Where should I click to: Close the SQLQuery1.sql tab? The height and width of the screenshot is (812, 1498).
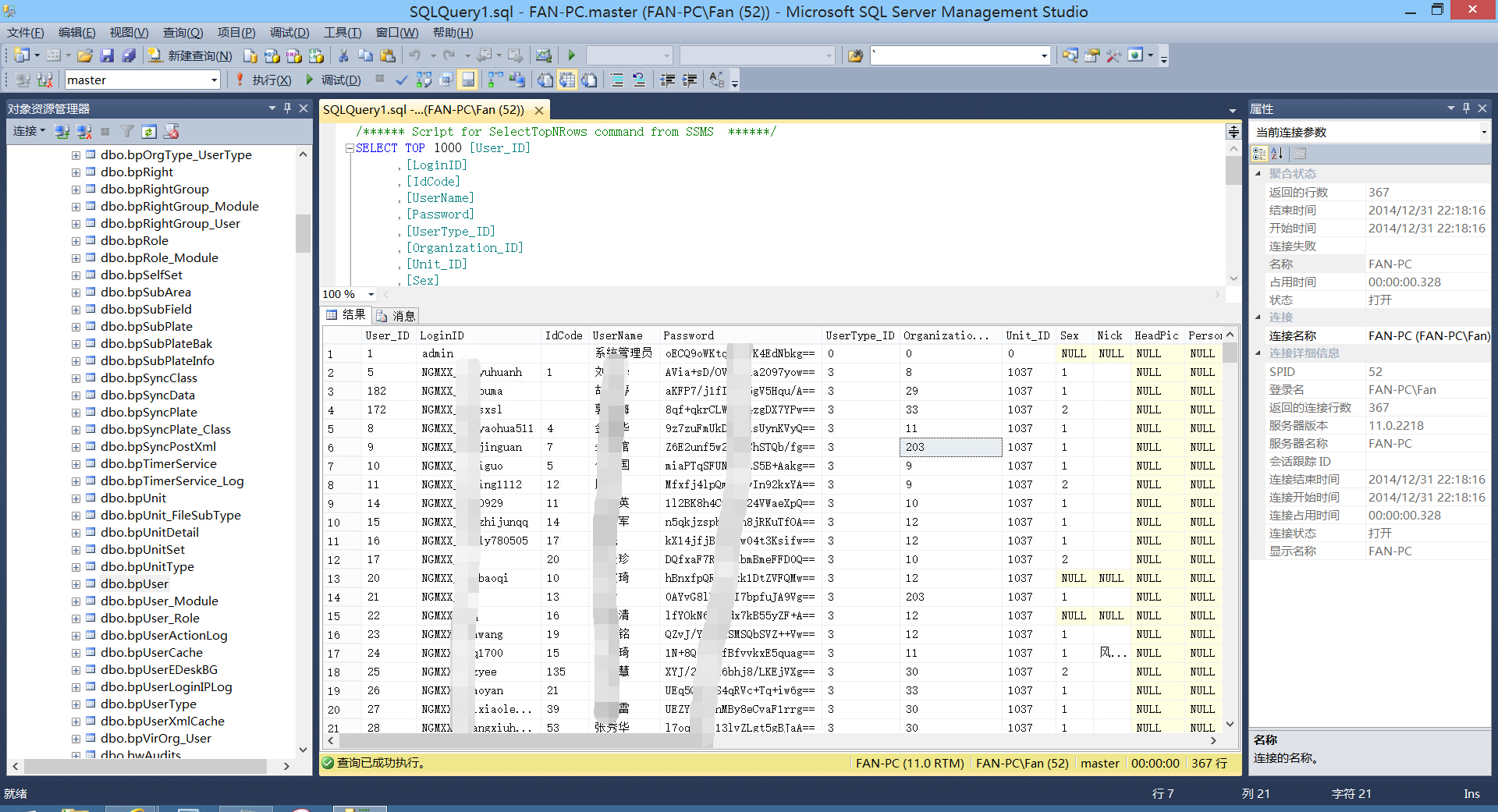coord(539,110)
